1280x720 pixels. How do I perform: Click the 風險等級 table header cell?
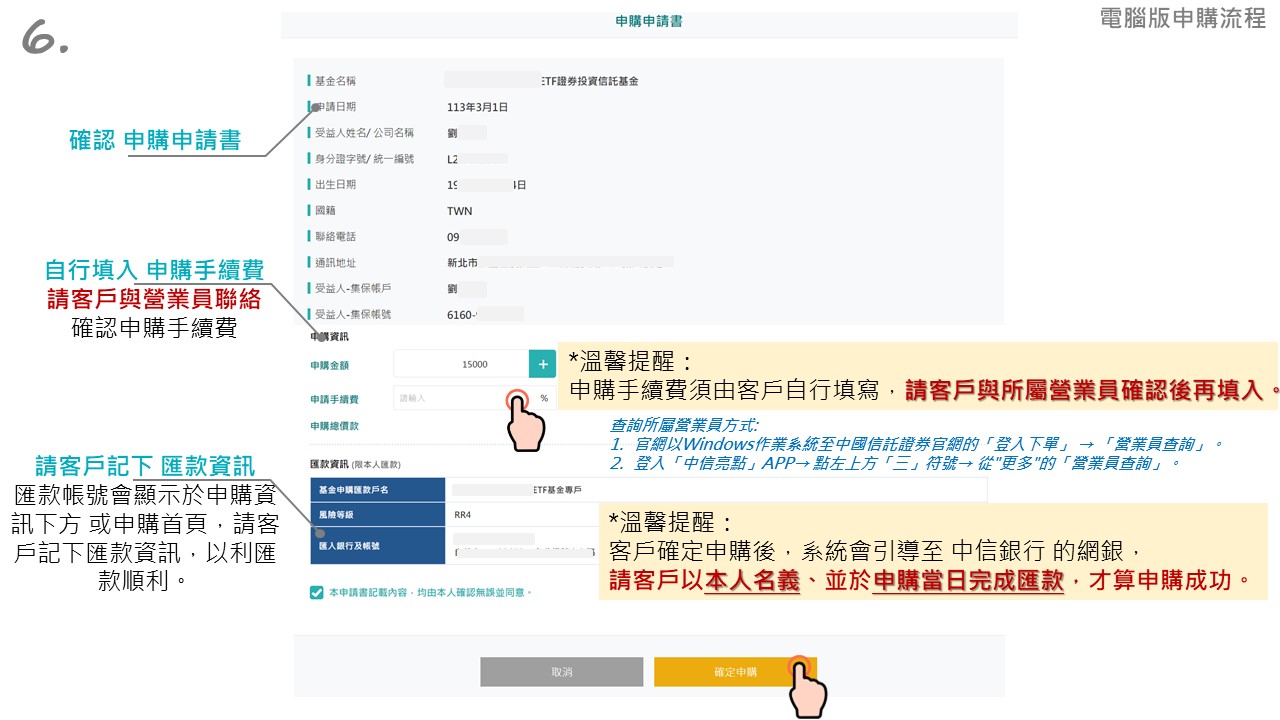pos(377,515)
